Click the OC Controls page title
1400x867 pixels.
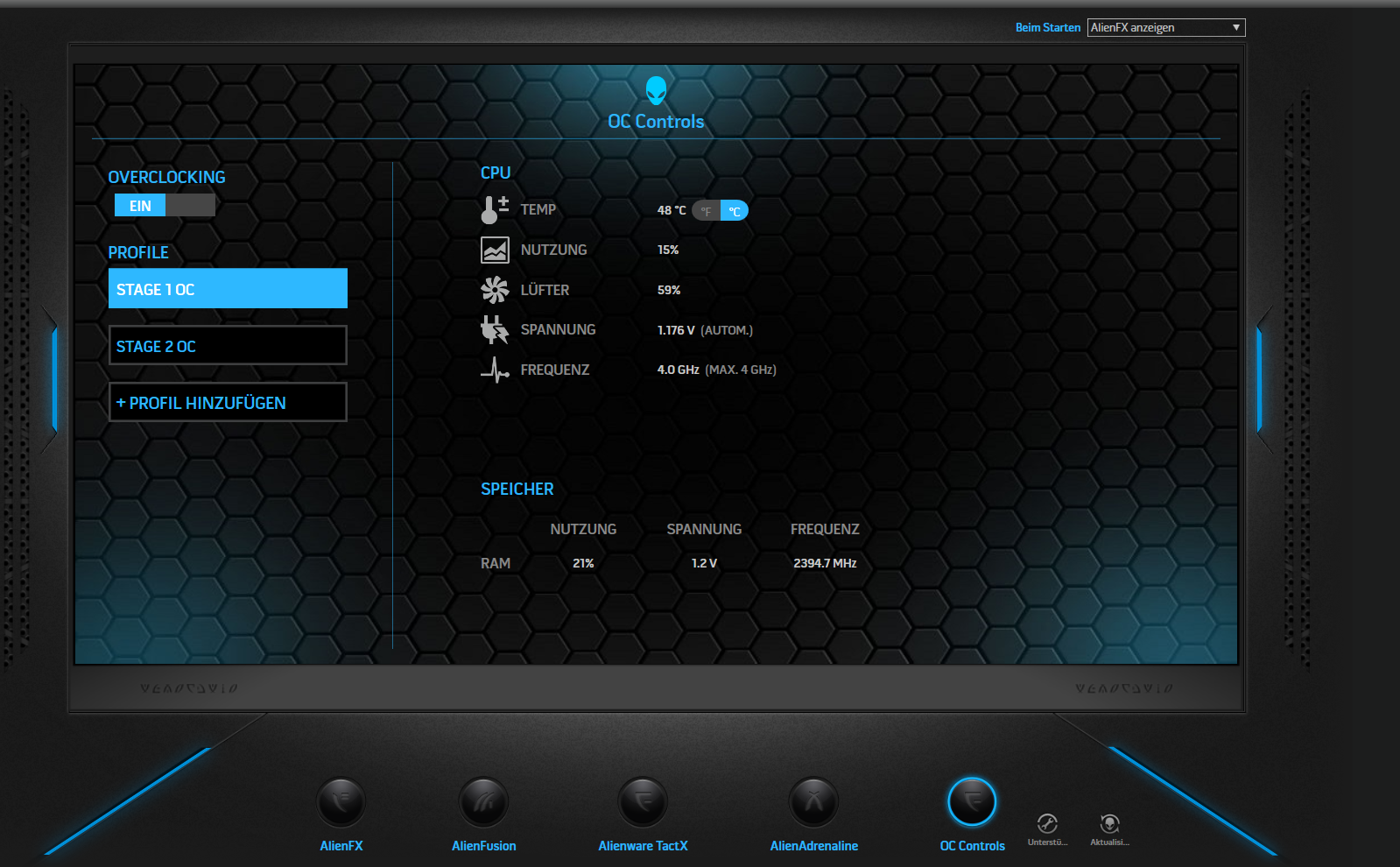[656, 122]
